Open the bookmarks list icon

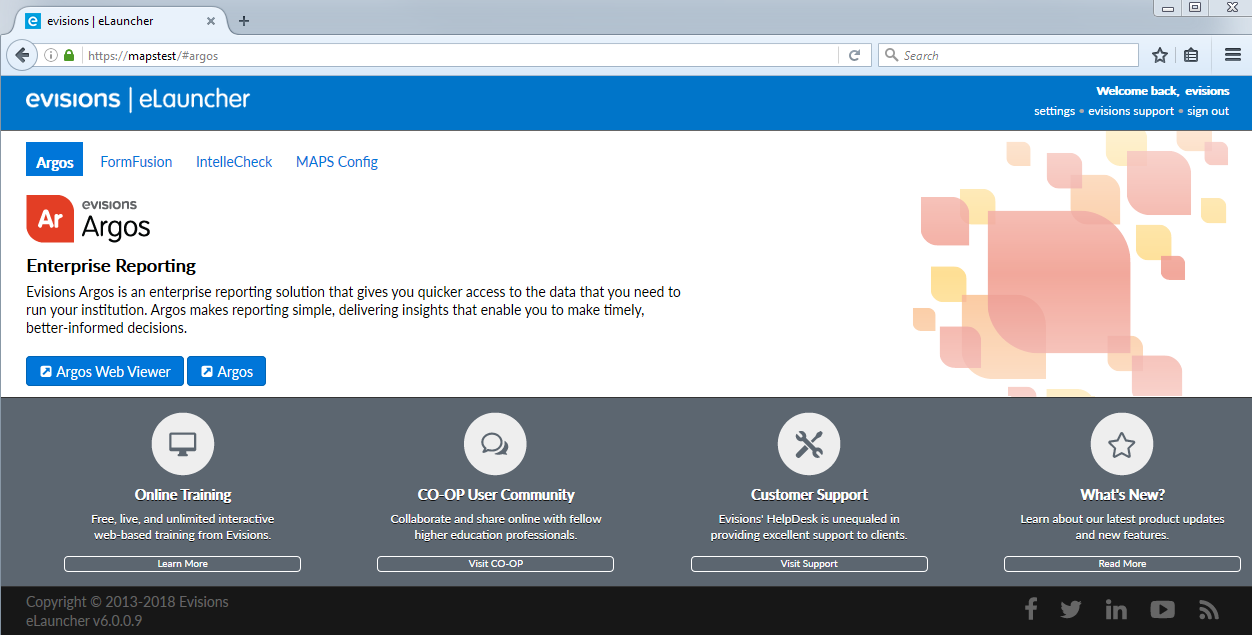click(1191, 55)
